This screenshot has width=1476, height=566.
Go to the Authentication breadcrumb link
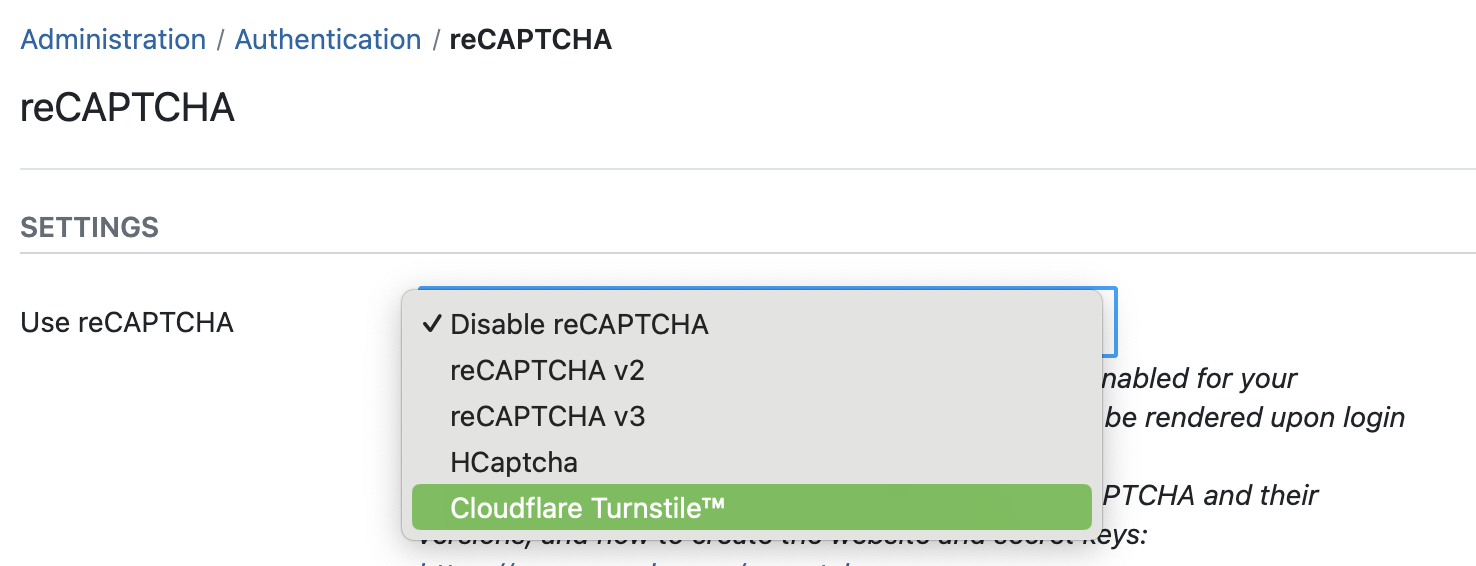click(328, 40)
